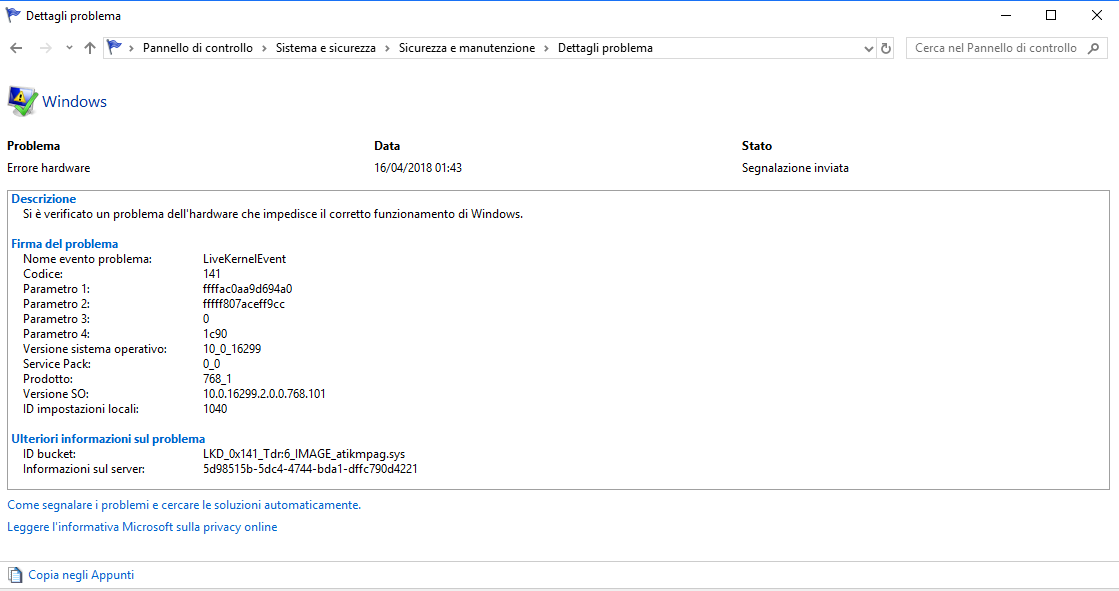Open Microsoft privacy policy online link

(x=142, y=527)
